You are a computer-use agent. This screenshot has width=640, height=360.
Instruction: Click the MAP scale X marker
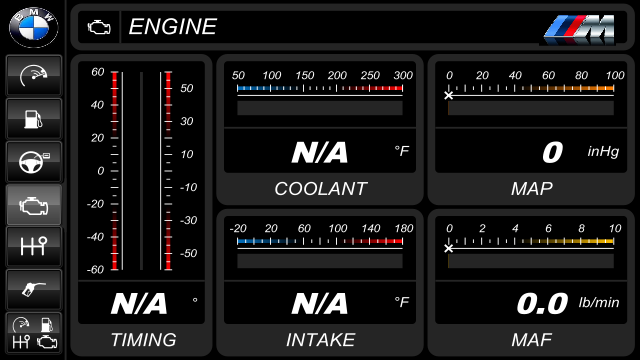click(449, 96)
